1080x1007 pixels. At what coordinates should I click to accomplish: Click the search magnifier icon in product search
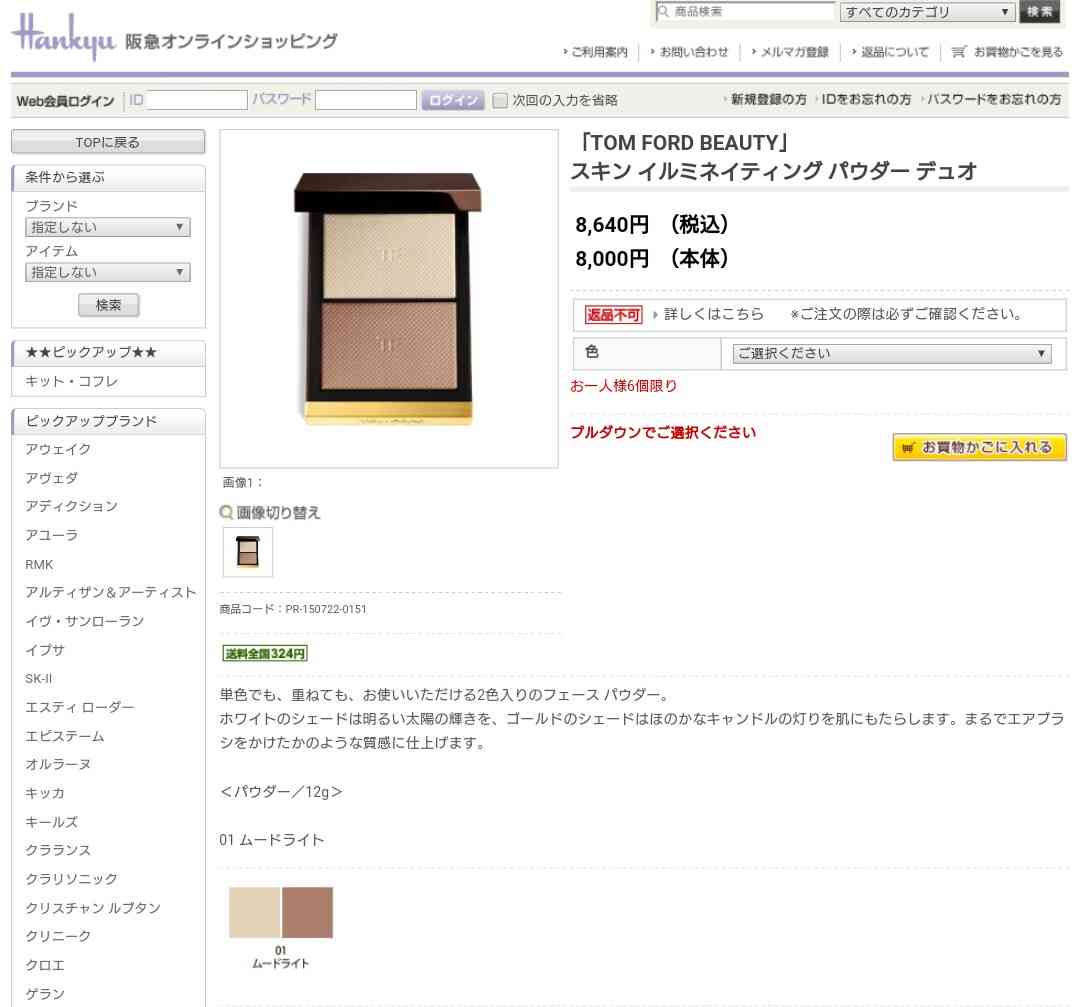pyautogui.click(x=663, y=11)
